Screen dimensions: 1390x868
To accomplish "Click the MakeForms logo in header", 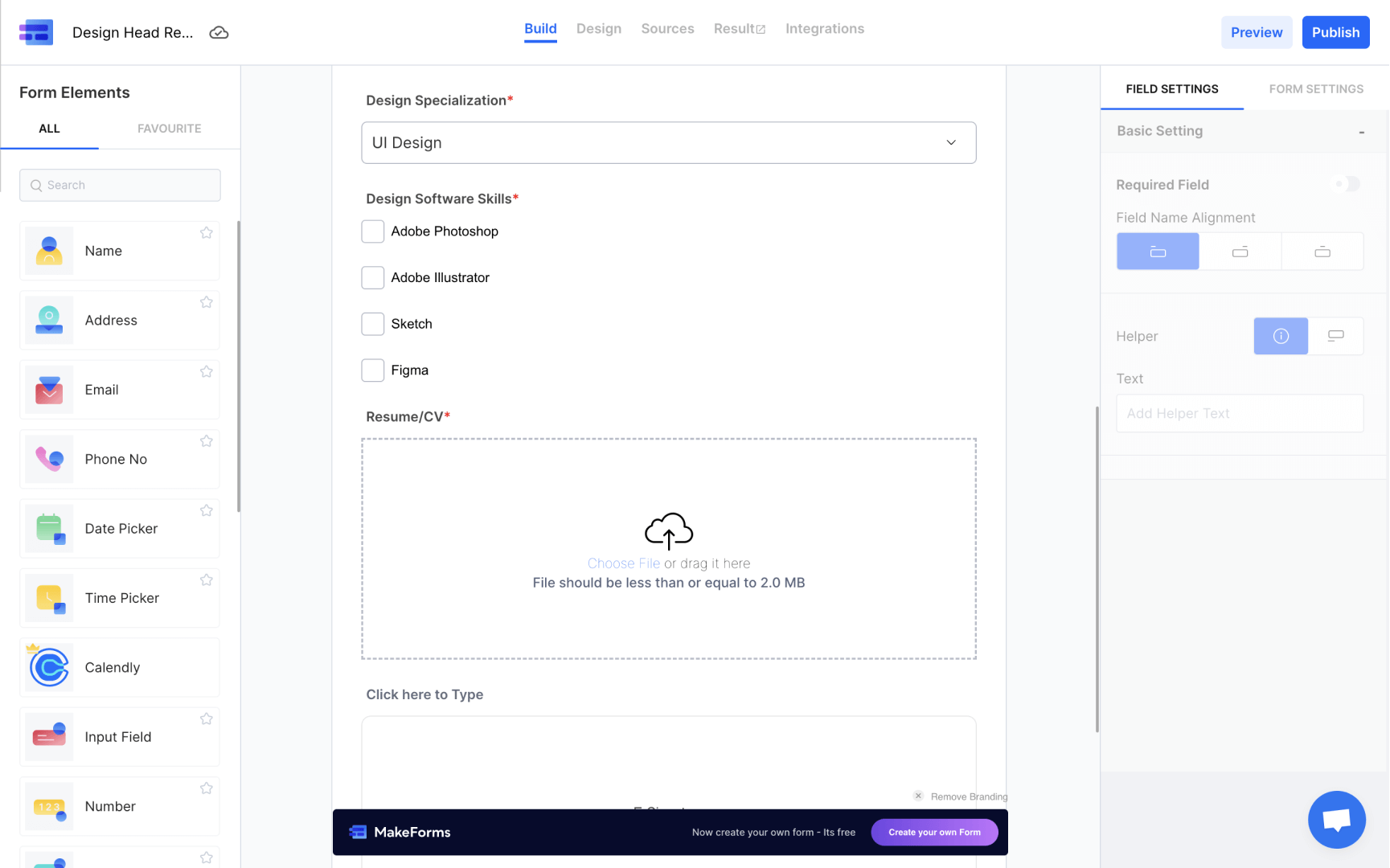I will 36,33.
